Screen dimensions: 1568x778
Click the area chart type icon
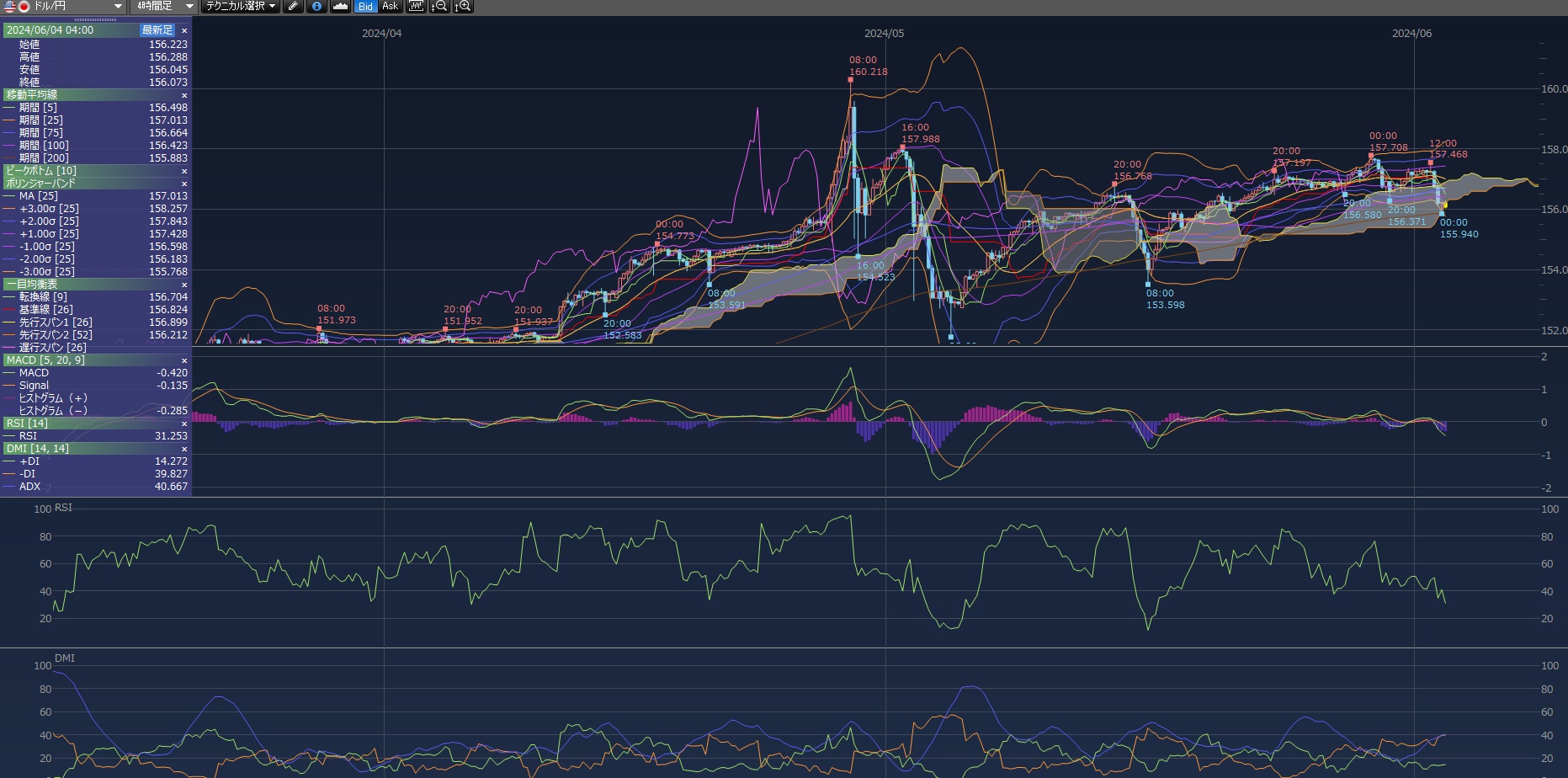click(x=340, y=7)
